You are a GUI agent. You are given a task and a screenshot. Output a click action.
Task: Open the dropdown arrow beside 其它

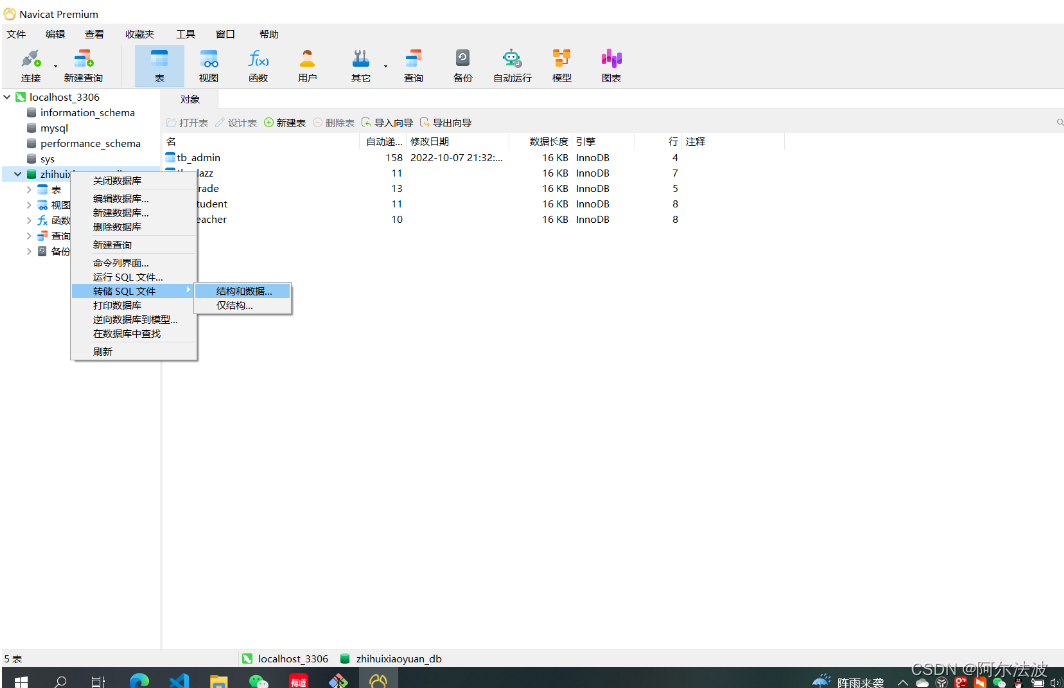click(x=385, y=66)
